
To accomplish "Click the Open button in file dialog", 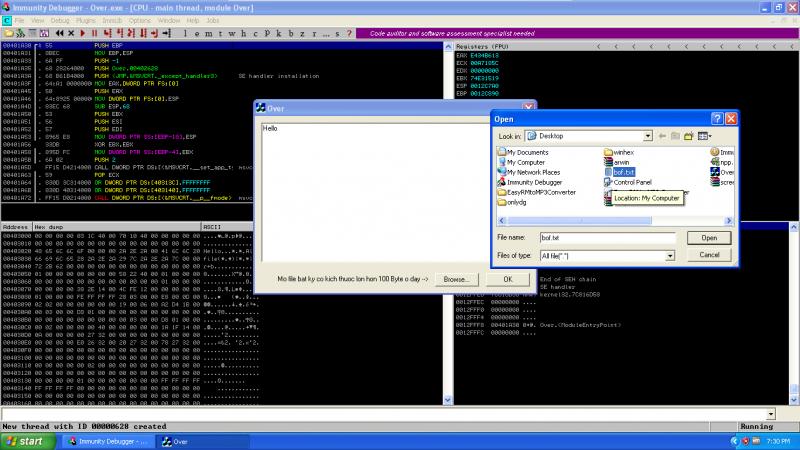I will point(709,238).
